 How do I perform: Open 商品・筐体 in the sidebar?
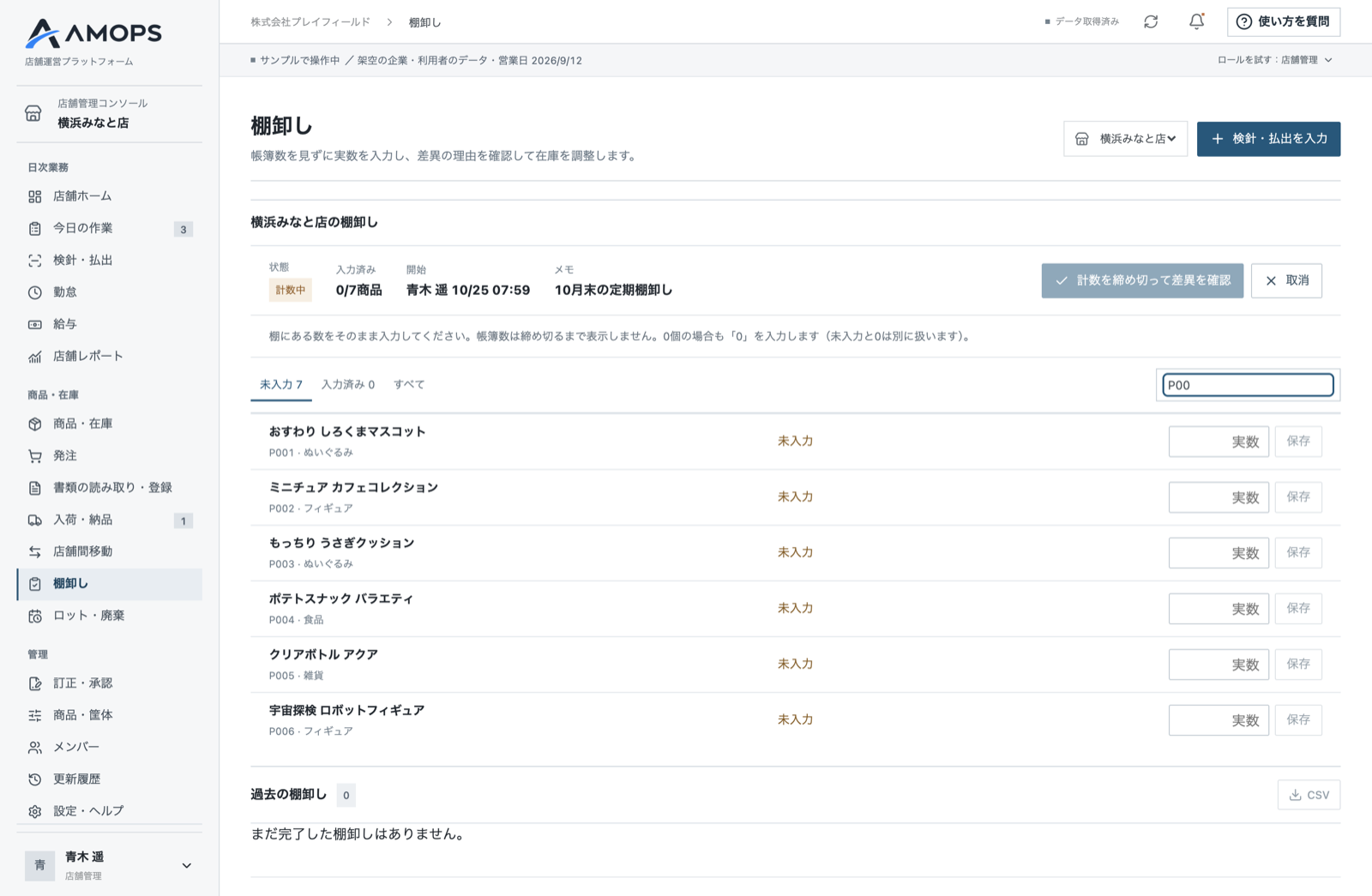point(110,715)
